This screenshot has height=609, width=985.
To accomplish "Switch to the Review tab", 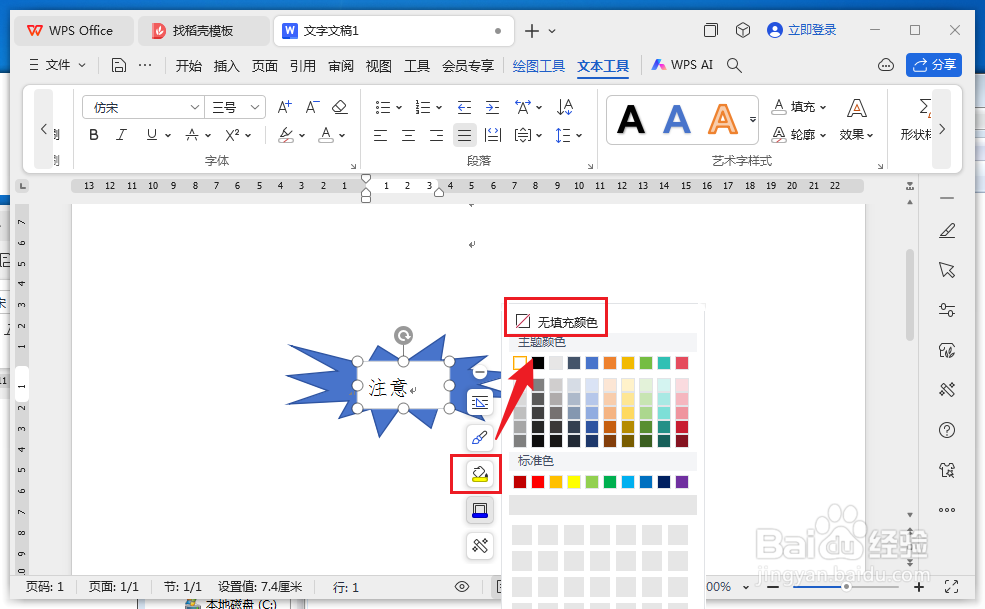I will (x=340, y=66).
